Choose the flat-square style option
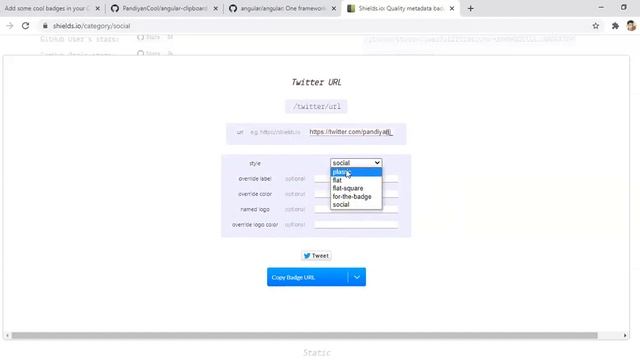The height and width of the screenshot is (360, 640). [356, 188]
